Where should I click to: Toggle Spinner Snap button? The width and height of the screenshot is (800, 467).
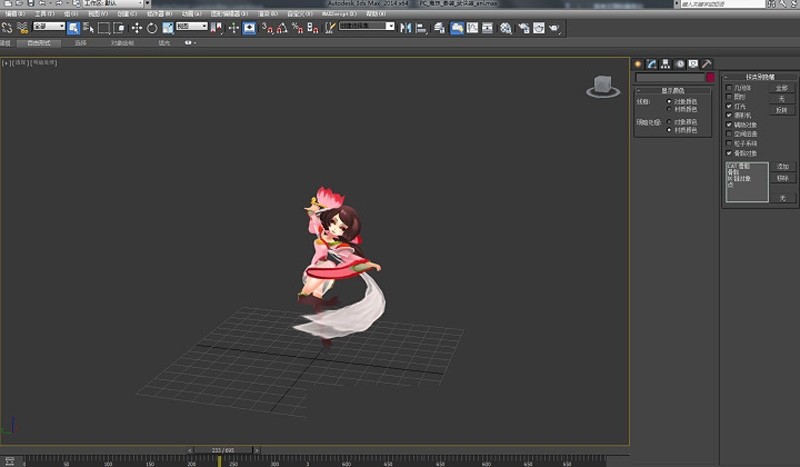pyautogui.click(x=313, y=28)
